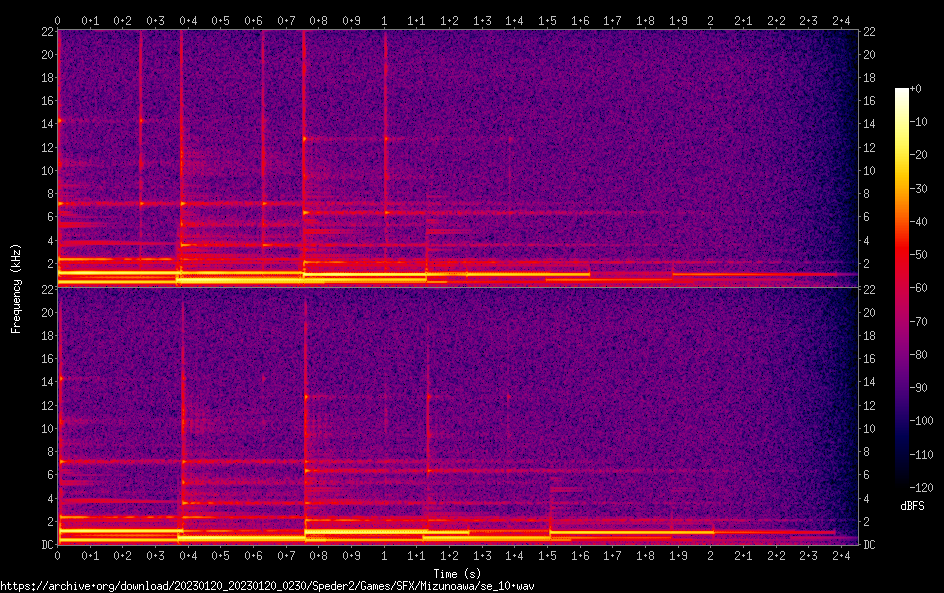The height and width of the screenshot is (593, 944).
Task: Click 20 kHz label on upper channel's right axis
Action: [870, 55]
